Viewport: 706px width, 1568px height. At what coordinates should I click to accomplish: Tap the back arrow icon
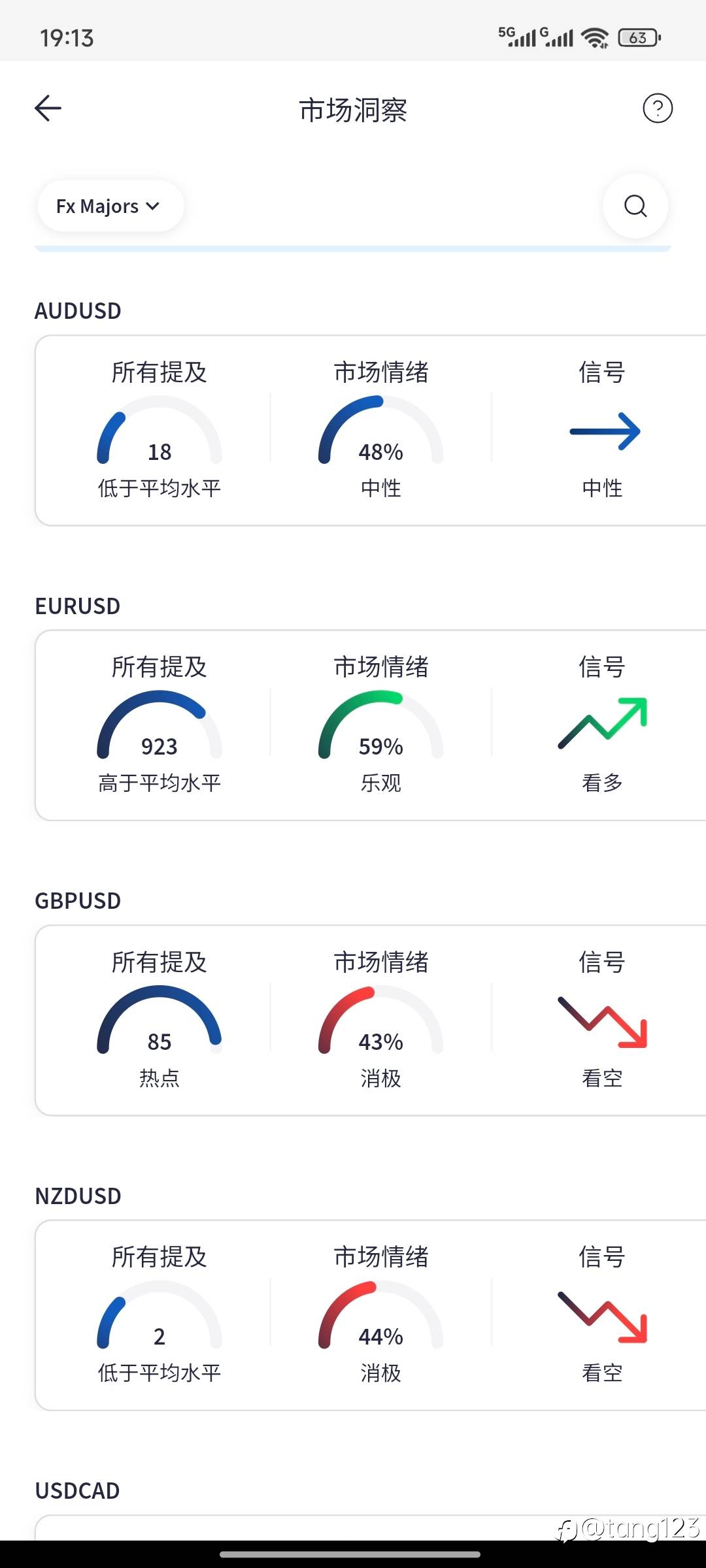(x=48, y=108)
